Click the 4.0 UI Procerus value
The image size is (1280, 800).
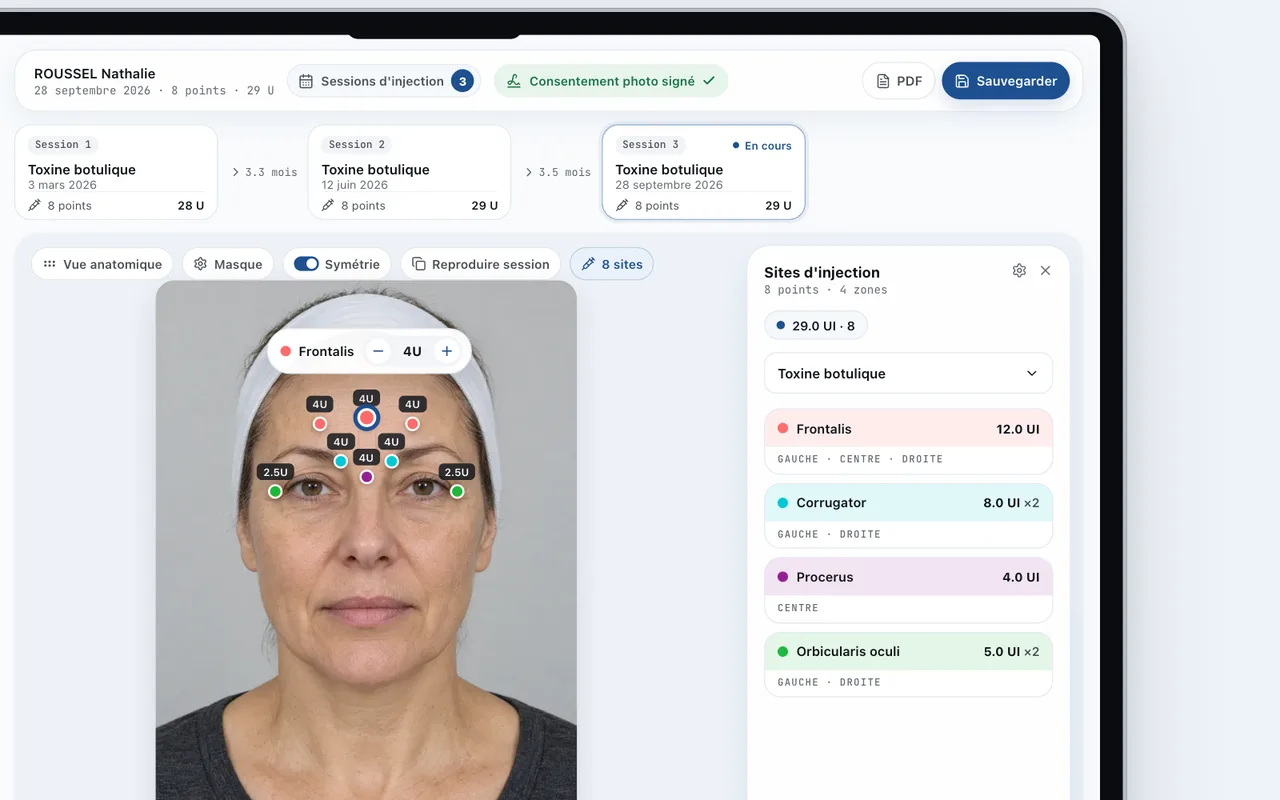point(1021,577)
